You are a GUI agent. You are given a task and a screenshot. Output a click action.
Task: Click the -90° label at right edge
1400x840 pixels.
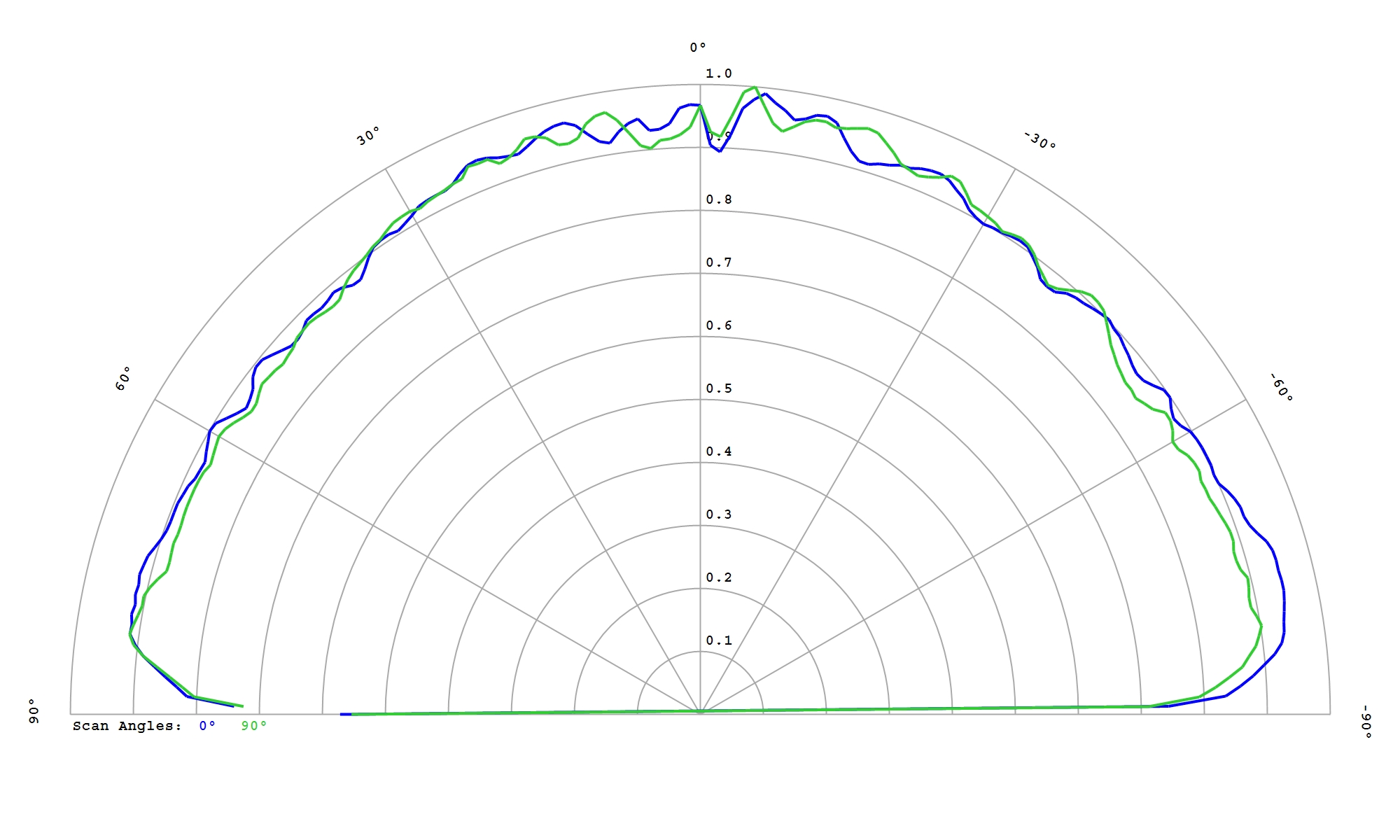click(x=1366, y=722)
